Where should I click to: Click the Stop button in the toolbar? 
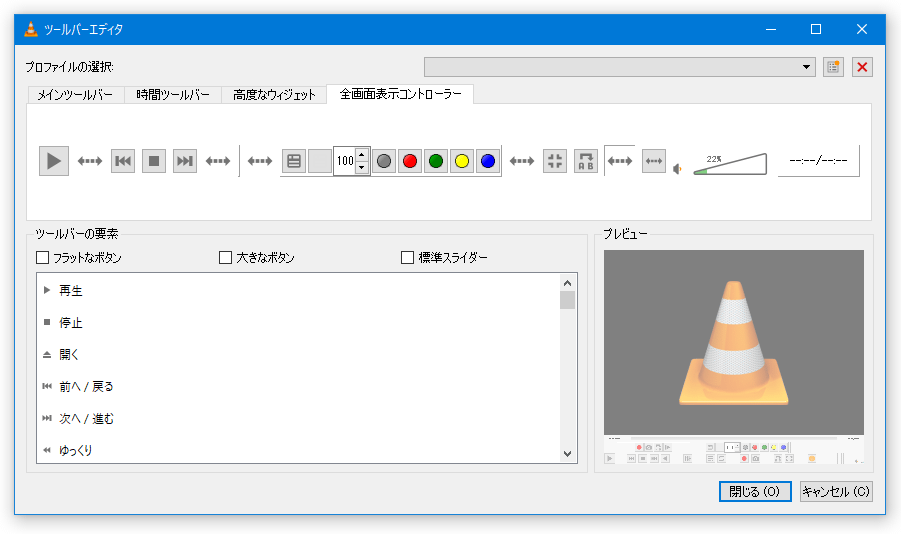click(154, 161)
